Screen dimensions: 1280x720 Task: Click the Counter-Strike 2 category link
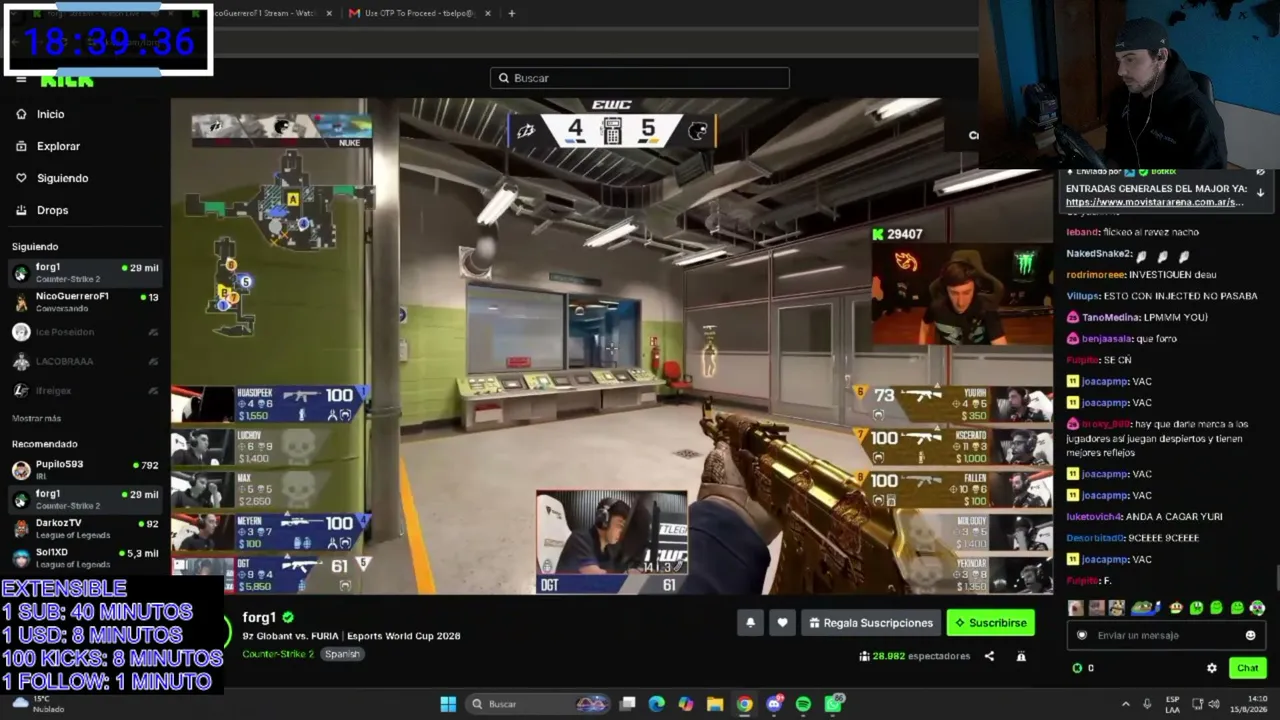tap(278, 654)
